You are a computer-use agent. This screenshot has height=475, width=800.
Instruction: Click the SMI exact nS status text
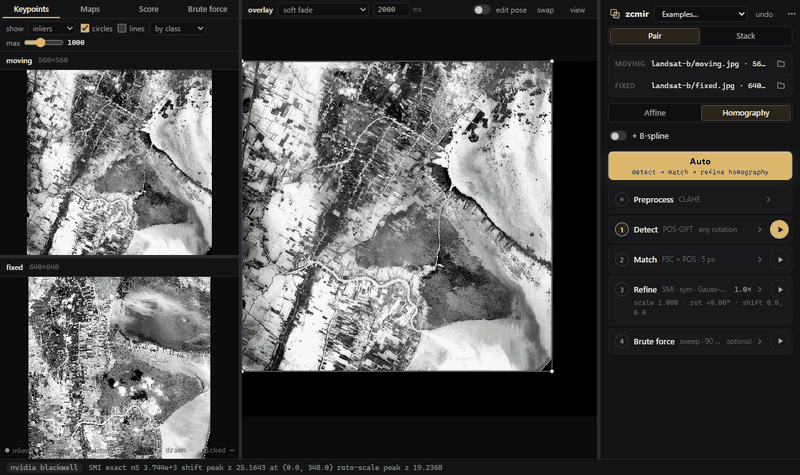(265, 467)
